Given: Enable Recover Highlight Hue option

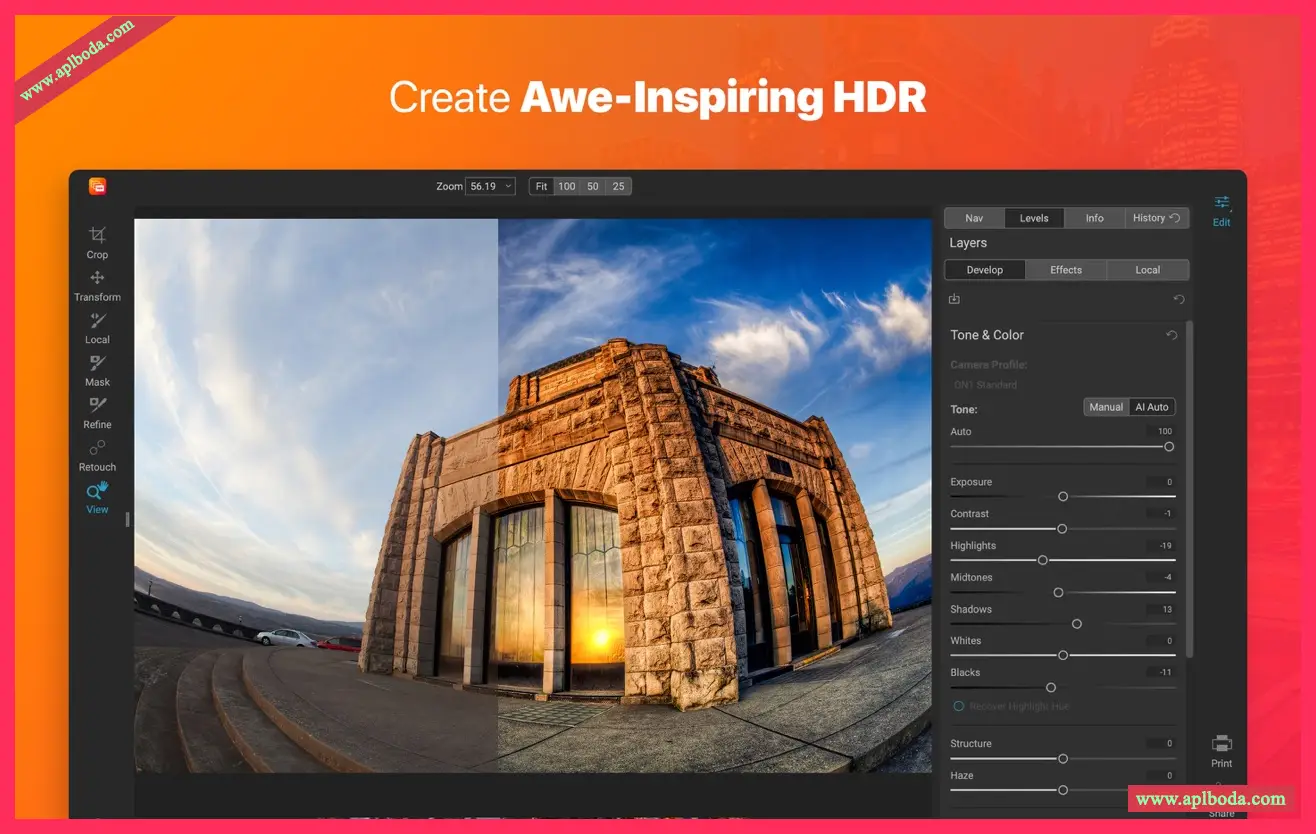Looking at the screenshot, I should pyautogui.click(x=958, y=706).
